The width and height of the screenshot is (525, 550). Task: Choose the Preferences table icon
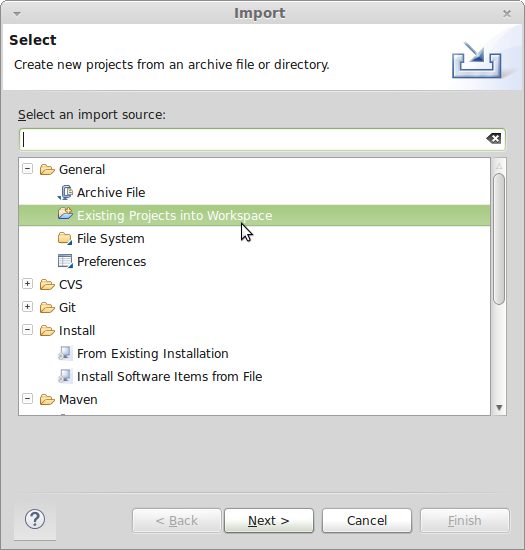65,261
